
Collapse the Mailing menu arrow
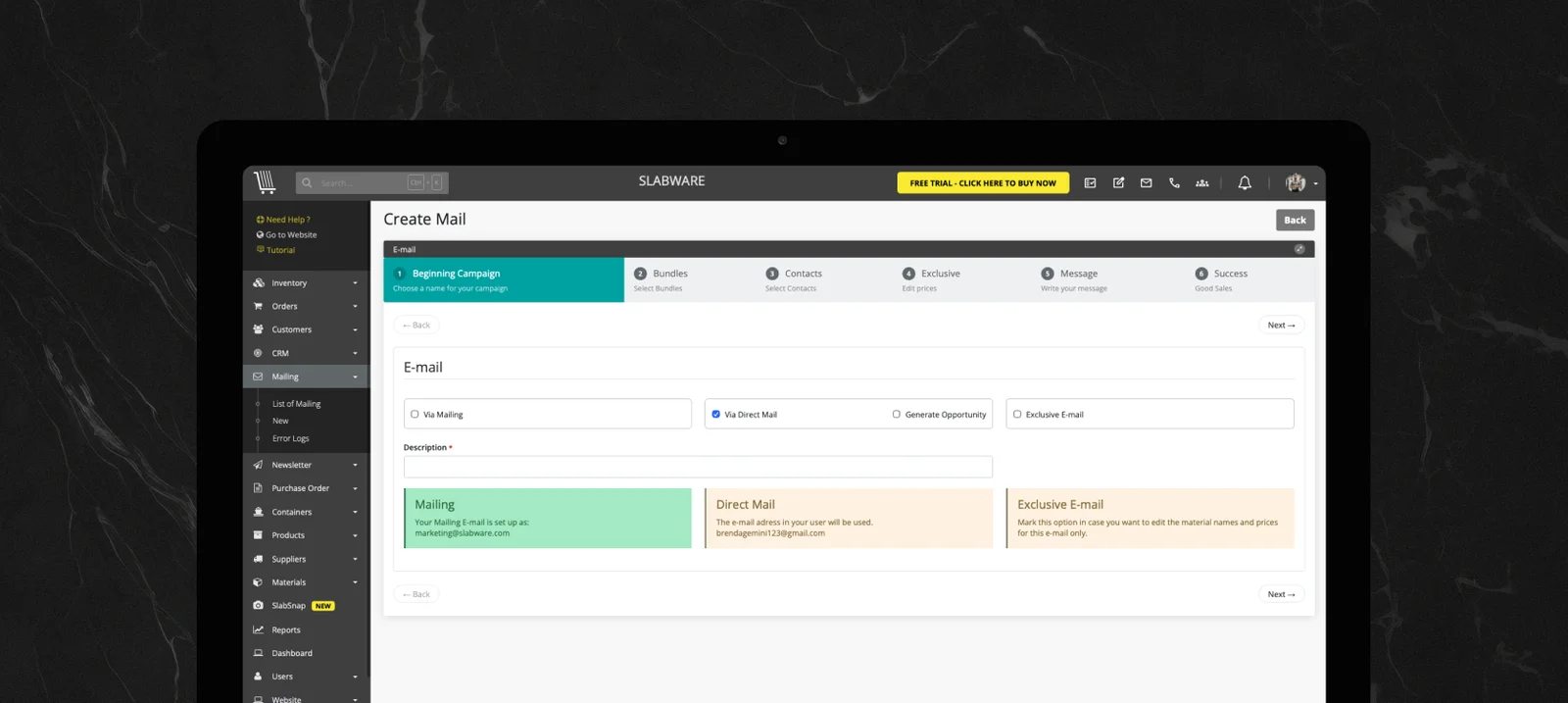pyautogui.click(x=355, y=377)
